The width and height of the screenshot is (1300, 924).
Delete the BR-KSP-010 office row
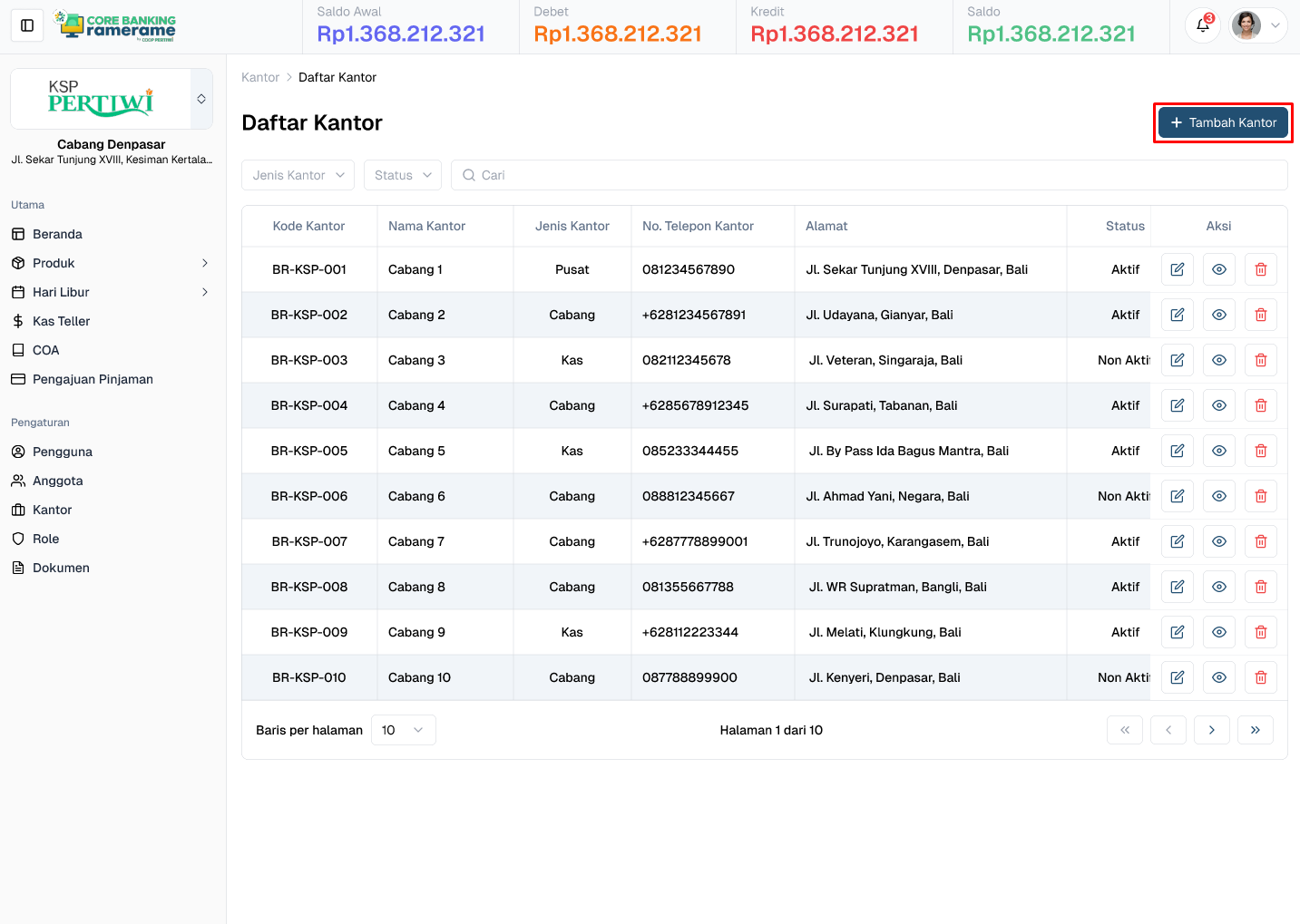click(1260, 677)
